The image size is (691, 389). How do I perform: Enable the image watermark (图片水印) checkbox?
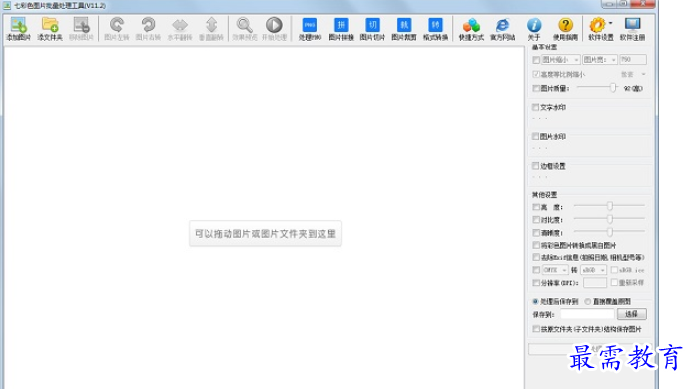tap(536, 137)
